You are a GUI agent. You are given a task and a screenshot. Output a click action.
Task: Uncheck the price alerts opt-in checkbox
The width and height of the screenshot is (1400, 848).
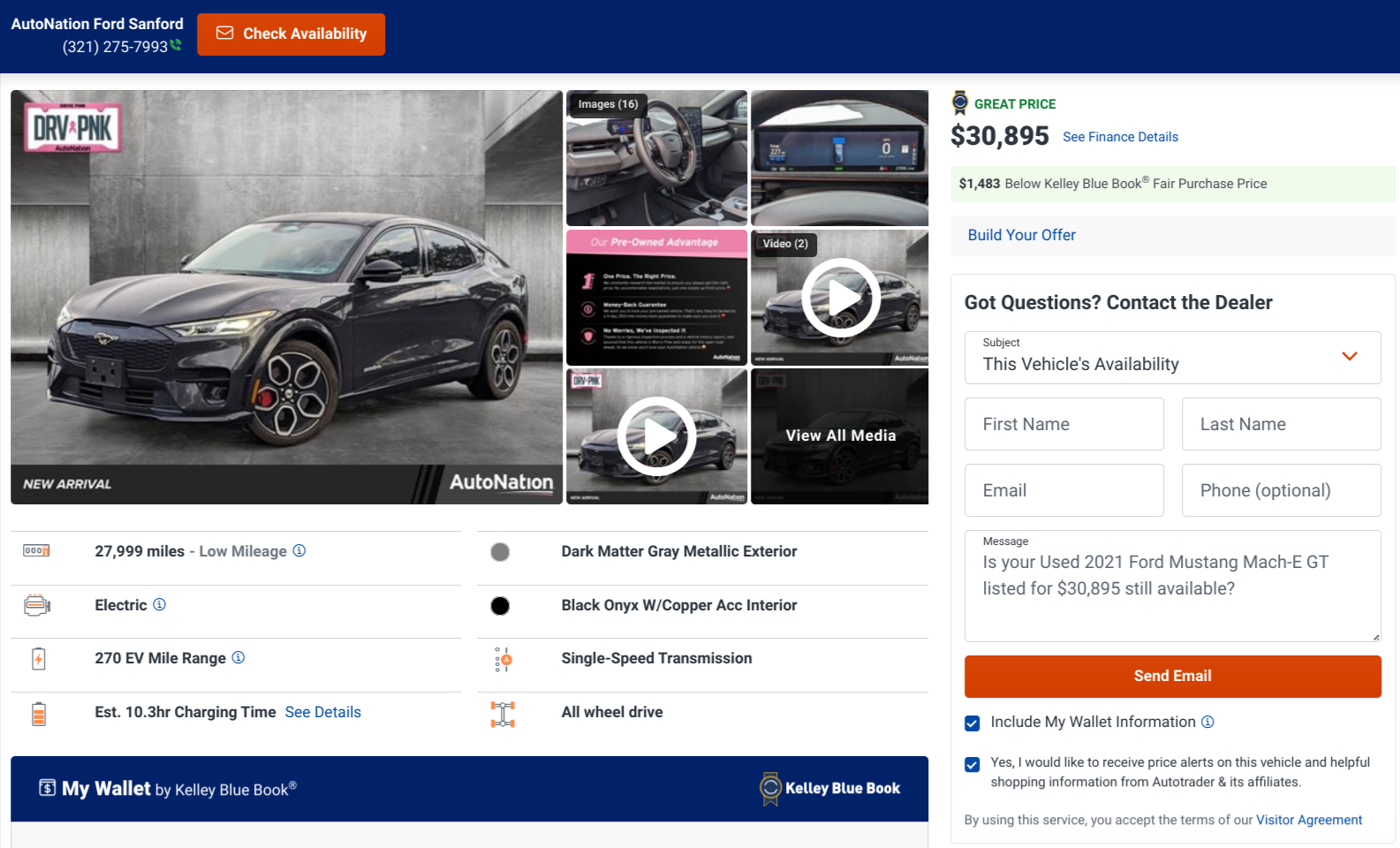(x=972, y=764)
